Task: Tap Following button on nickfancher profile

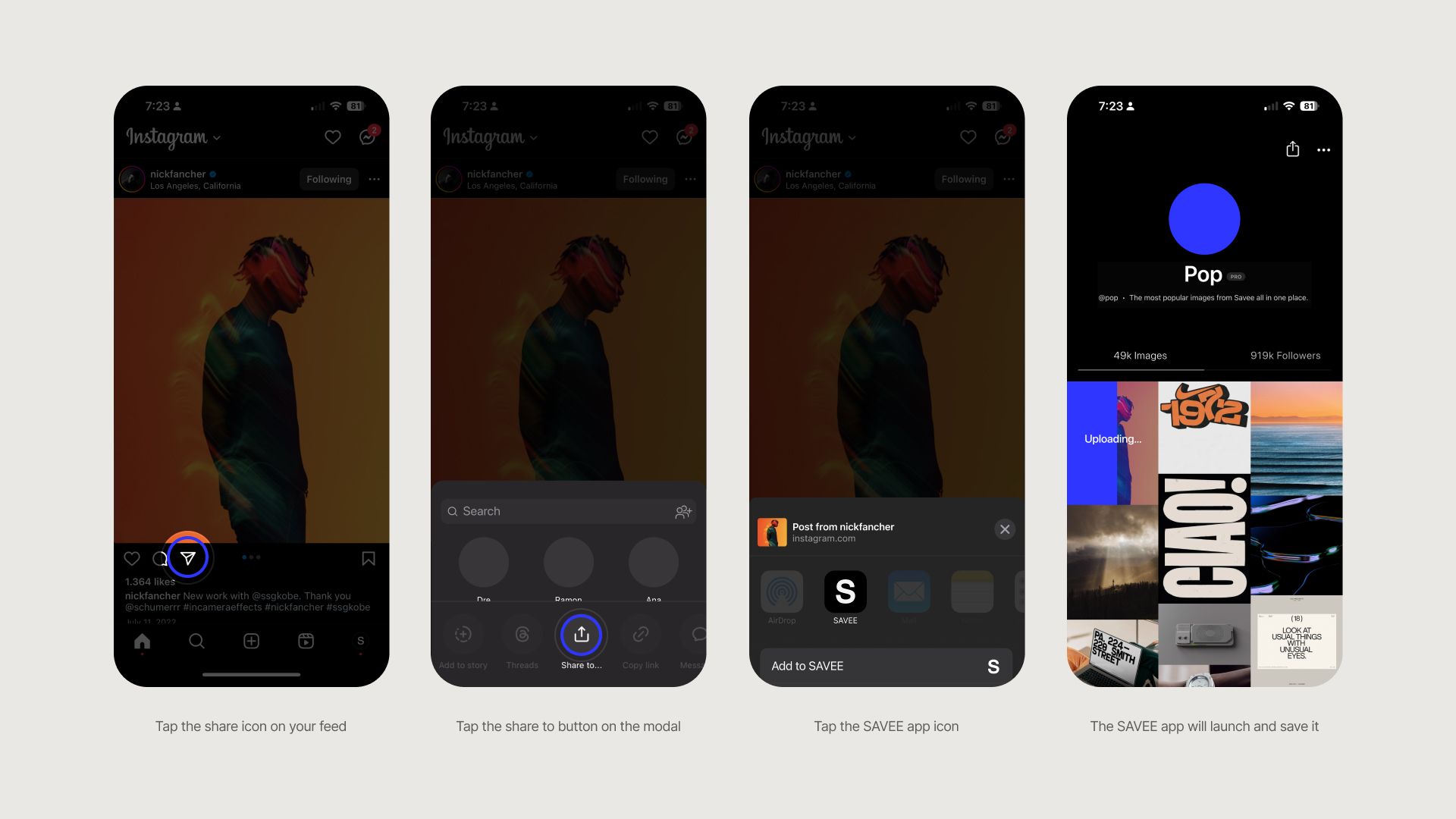Action: pyautogui.click(x=329, y=179)
